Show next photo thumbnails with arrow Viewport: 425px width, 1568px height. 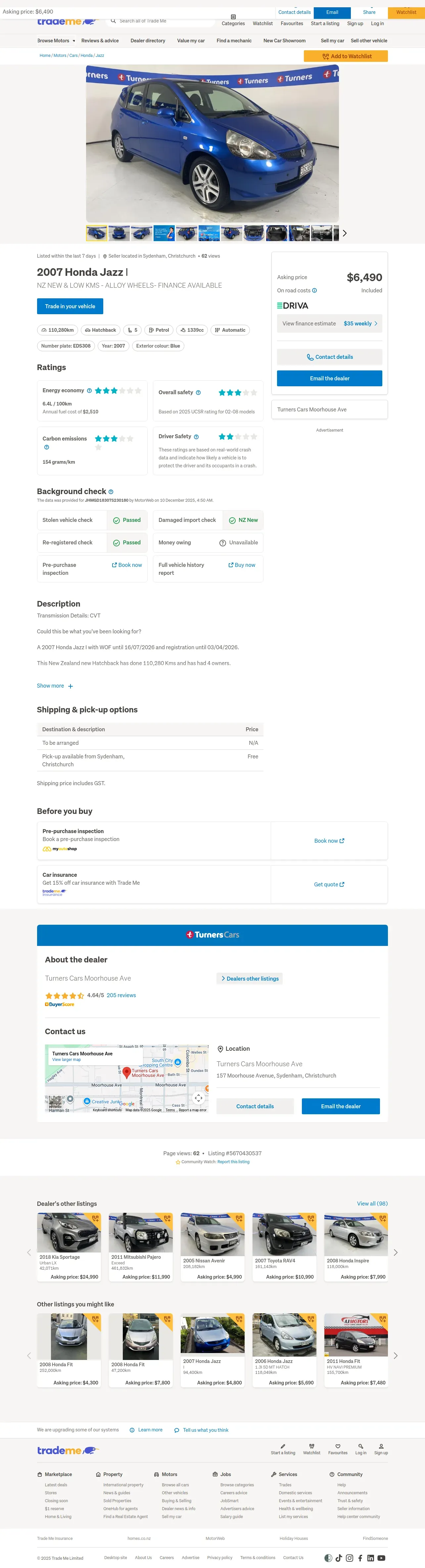[345, 233]
